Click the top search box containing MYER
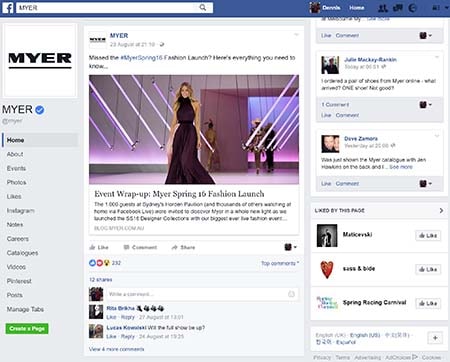450x362 pixels. tap(114, 8)
